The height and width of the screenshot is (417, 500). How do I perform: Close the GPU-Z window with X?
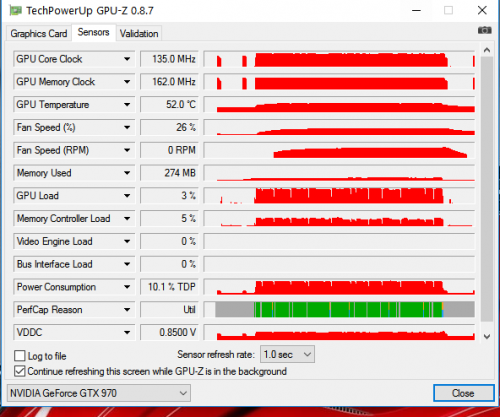point(482,11)
